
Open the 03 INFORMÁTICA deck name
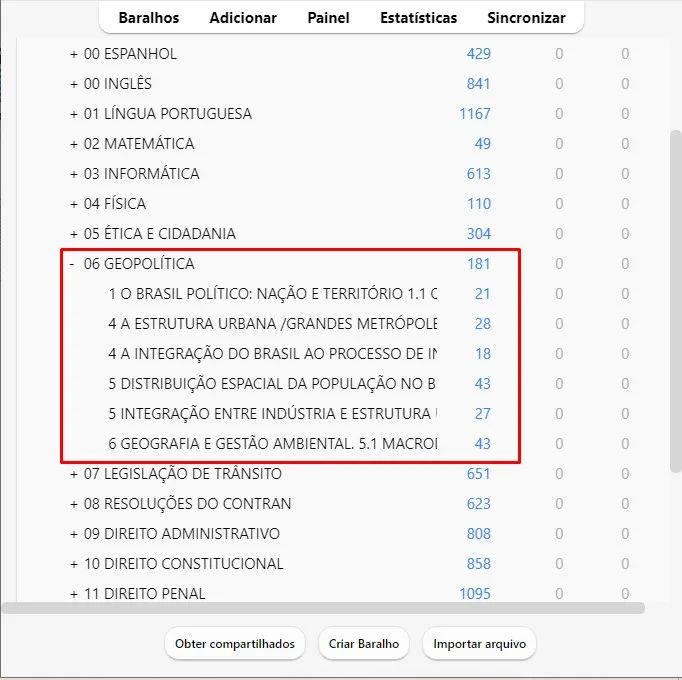point(141,174)
